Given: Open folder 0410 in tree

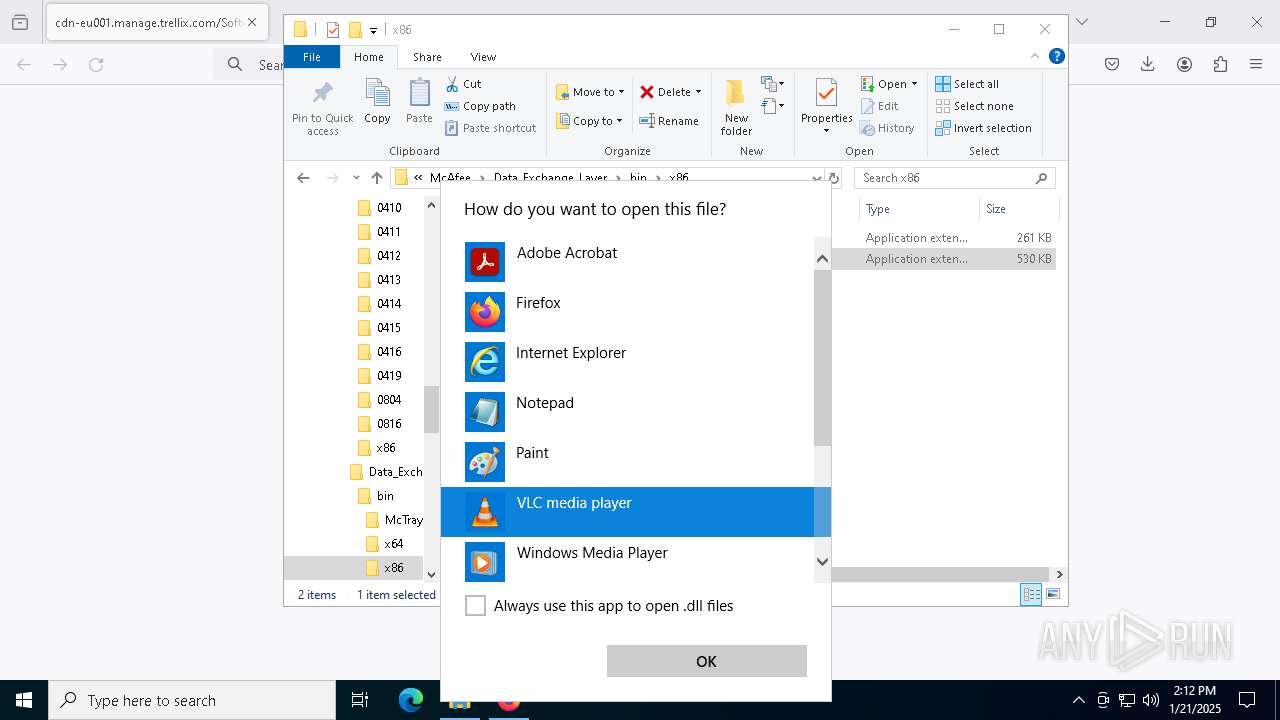Looking at the screenshot, I should tap(389, 208).
